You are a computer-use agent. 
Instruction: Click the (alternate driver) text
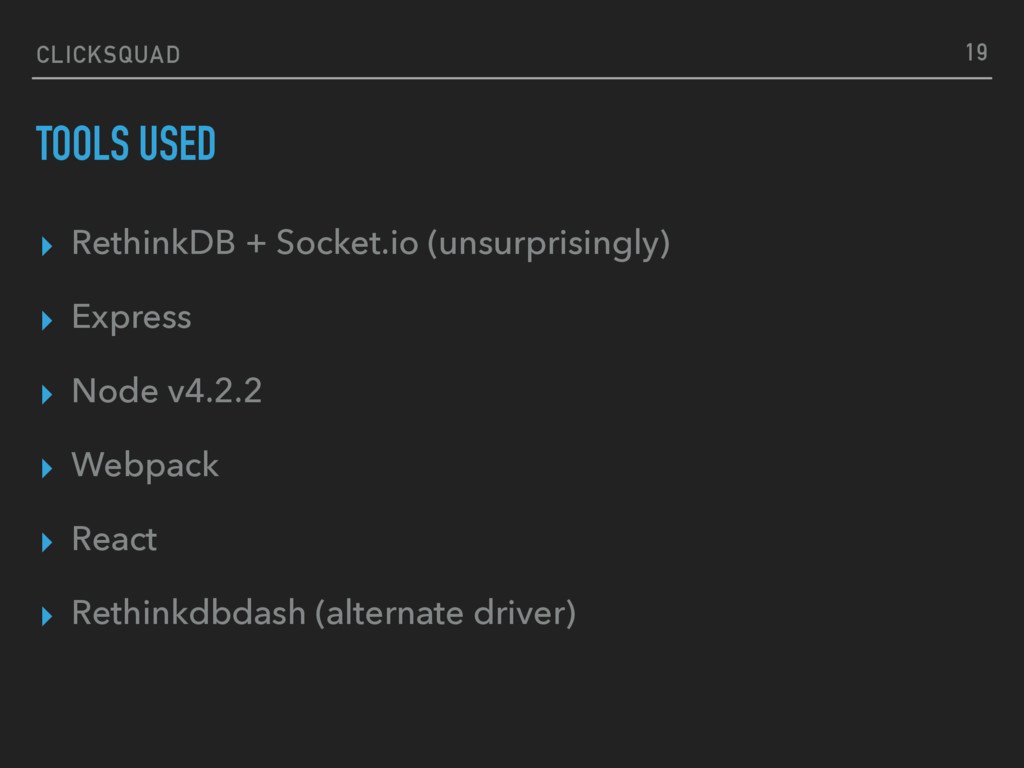pos(445,613)
